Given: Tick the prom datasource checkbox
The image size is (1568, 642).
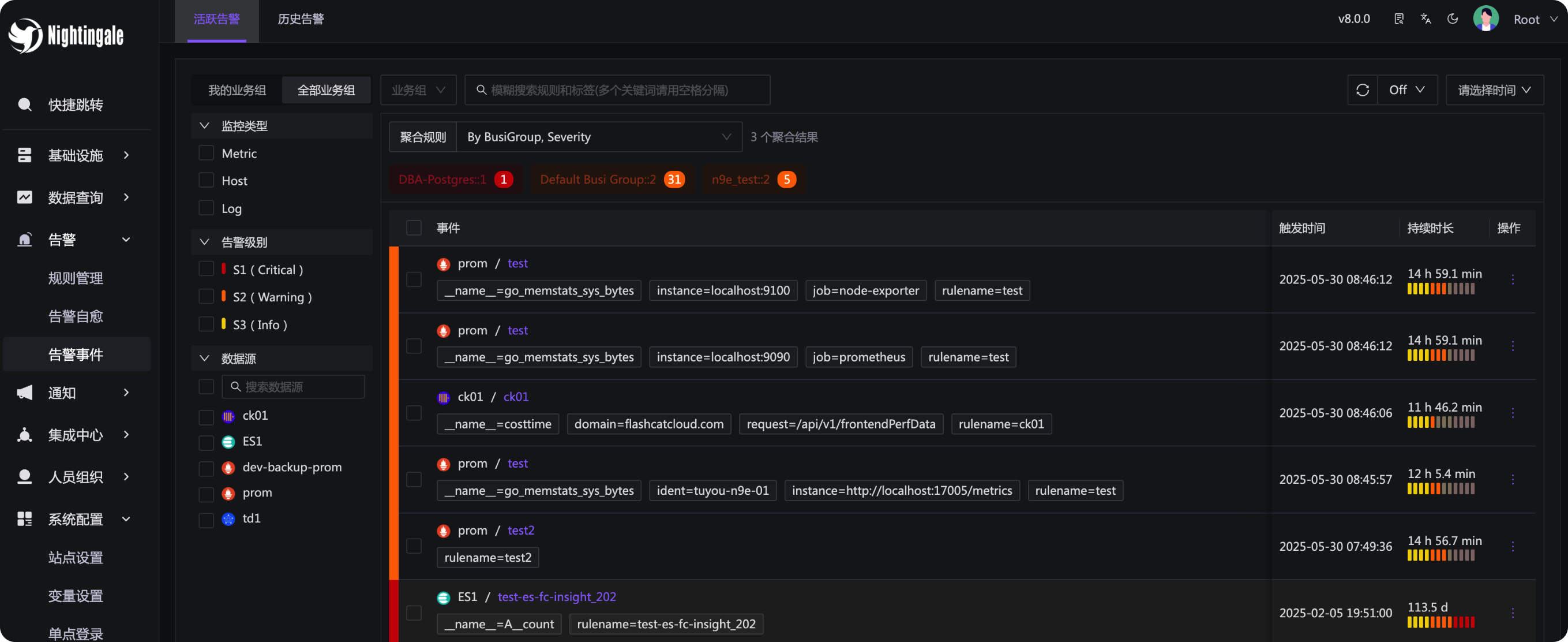Looking at the screenshot, I should [x=207, y=494].
